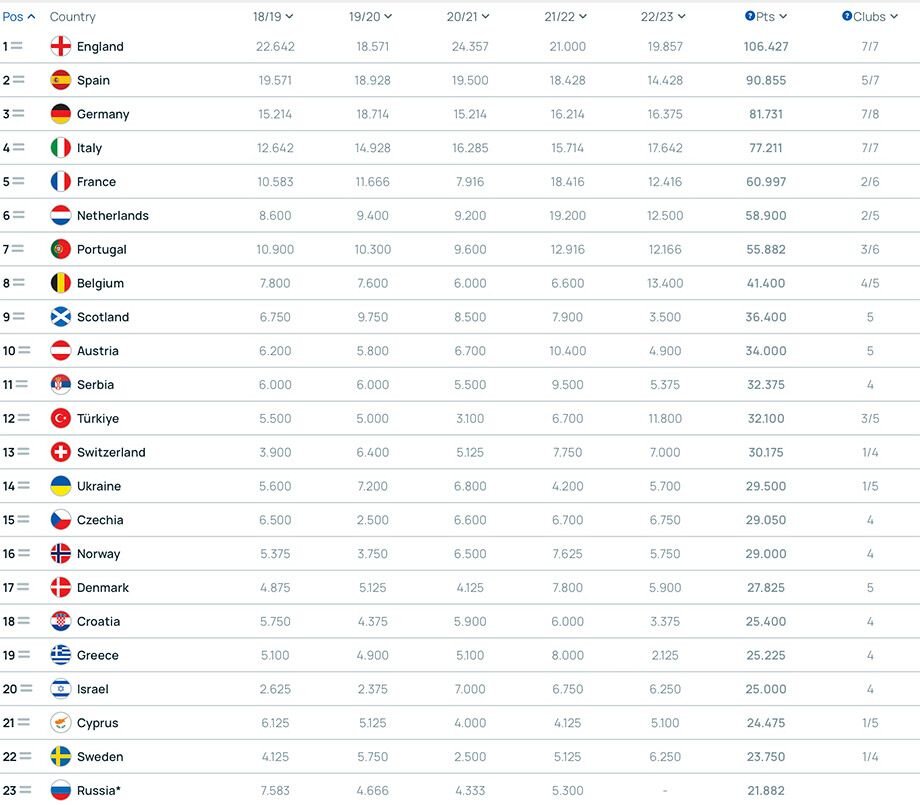920x805 pixels.
Task: Click the Country column header
Action: (x=72, y=16)
